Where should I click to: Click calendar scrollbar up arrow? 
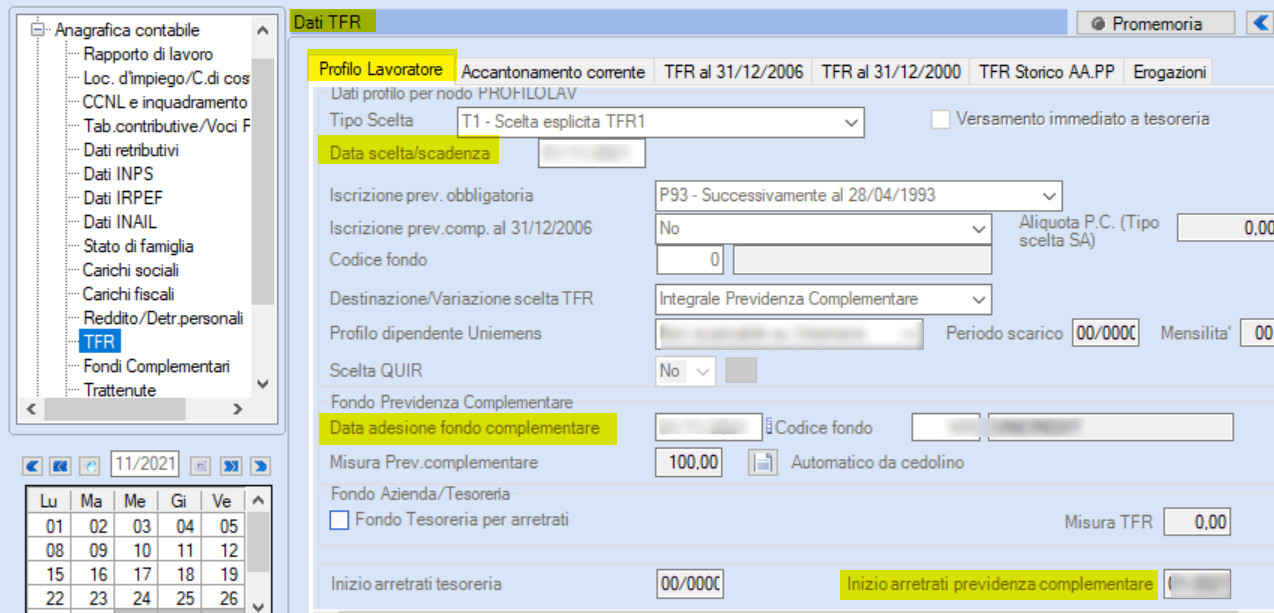pyautogui.click(x=258, y=500)
